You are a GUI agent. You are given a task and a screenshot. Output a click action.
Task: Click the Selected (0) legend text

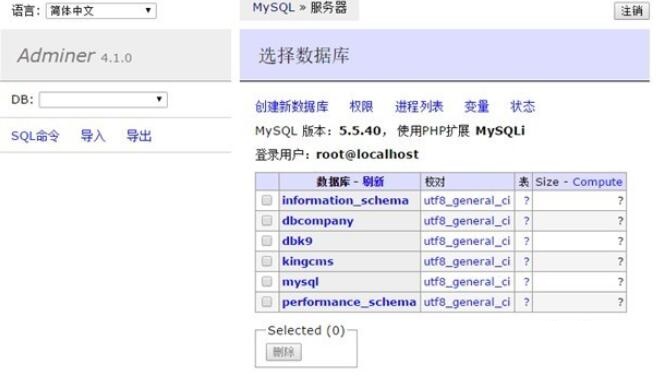coord(306,331)
